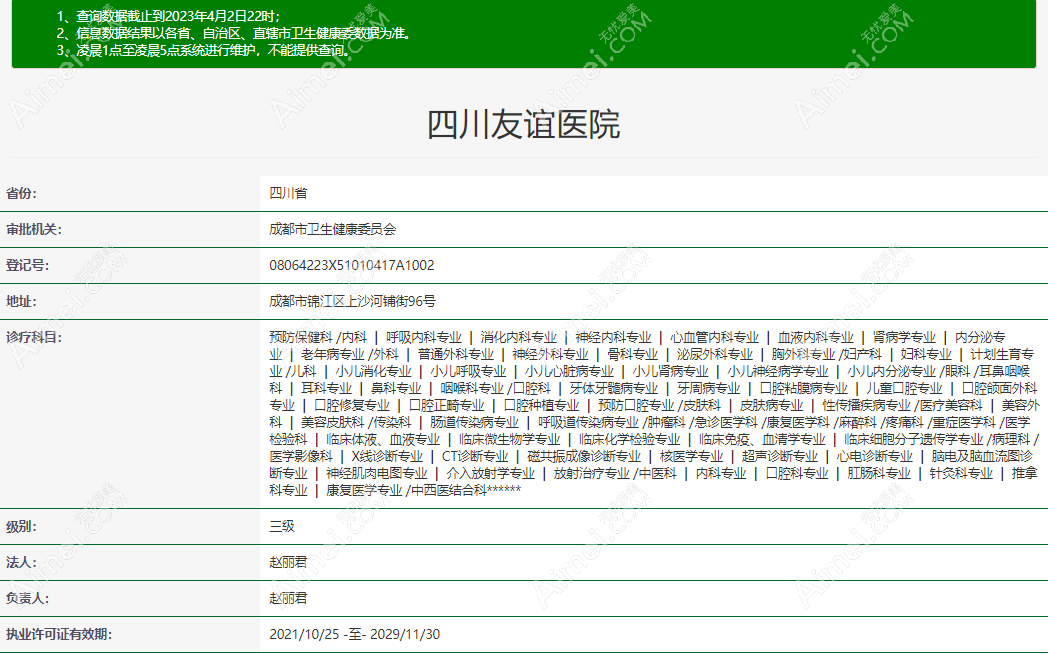The height and width of the screenshot is (653, 1048).
Task: Select validity dates 2021/10/25 -至- 2029/11/30
Action: point(354,634)
